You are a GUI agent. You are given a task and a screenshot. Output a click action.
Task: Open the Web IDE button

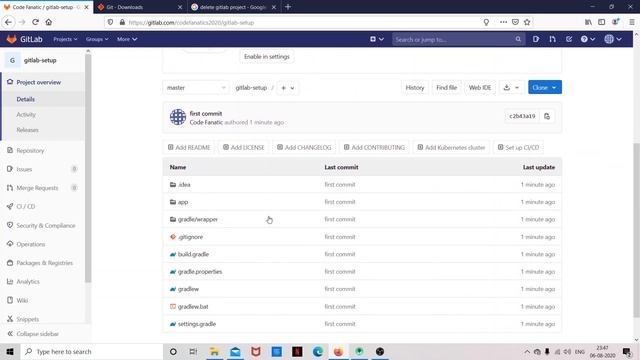480,87
